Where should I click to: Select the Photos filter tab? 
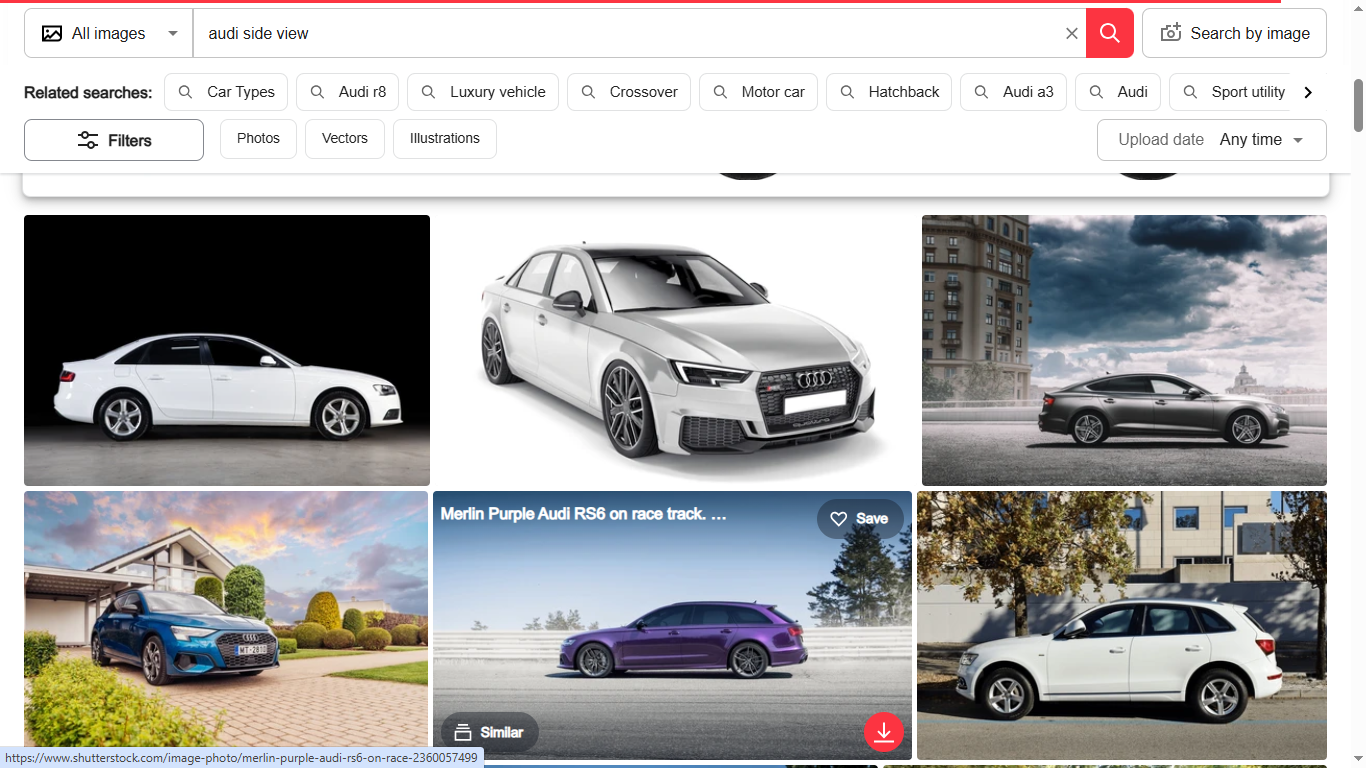click(x=258, y=139)
